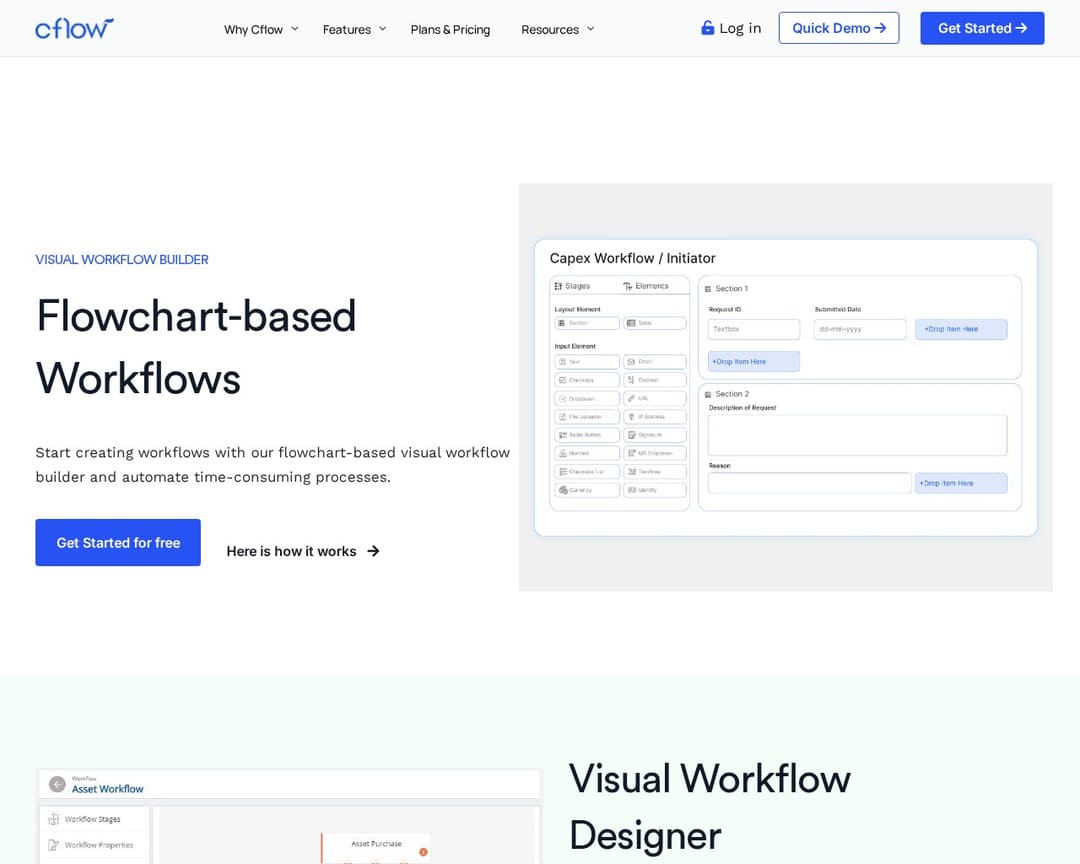Click Drop Item Here beside Reason field
This screenshot has height=864, width=1080.
961,483
